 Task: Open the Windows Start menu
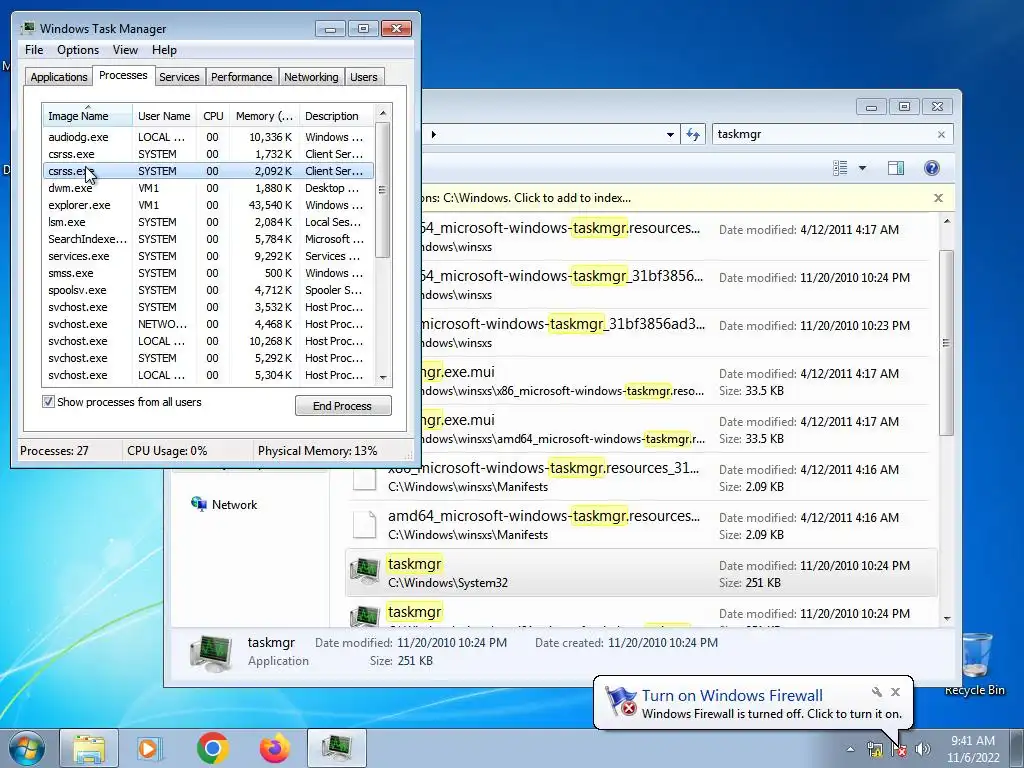[x=27, y=748]
